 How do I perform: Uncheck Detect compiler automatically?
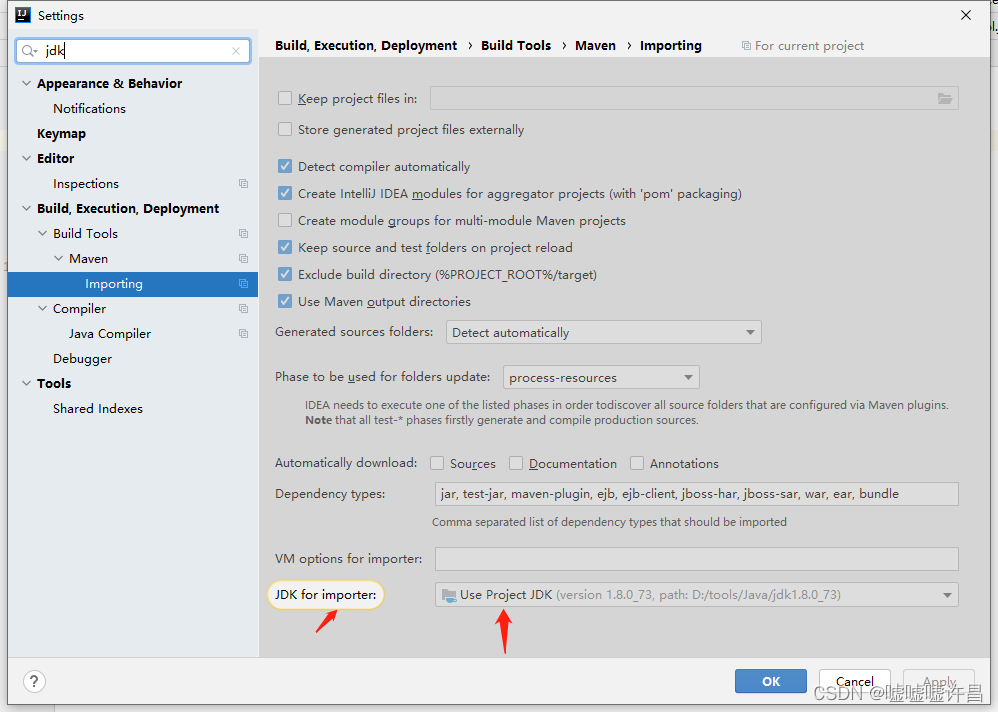coord(285,166)
